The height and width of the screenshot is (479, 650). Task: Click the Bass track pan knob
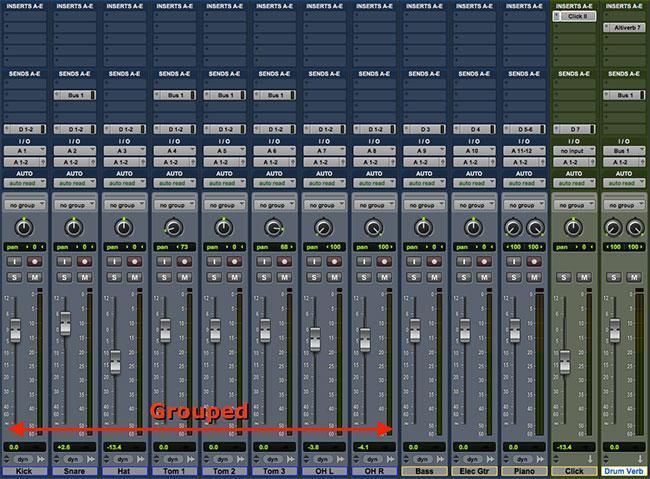pyautogui.click(x=423, y=227)
